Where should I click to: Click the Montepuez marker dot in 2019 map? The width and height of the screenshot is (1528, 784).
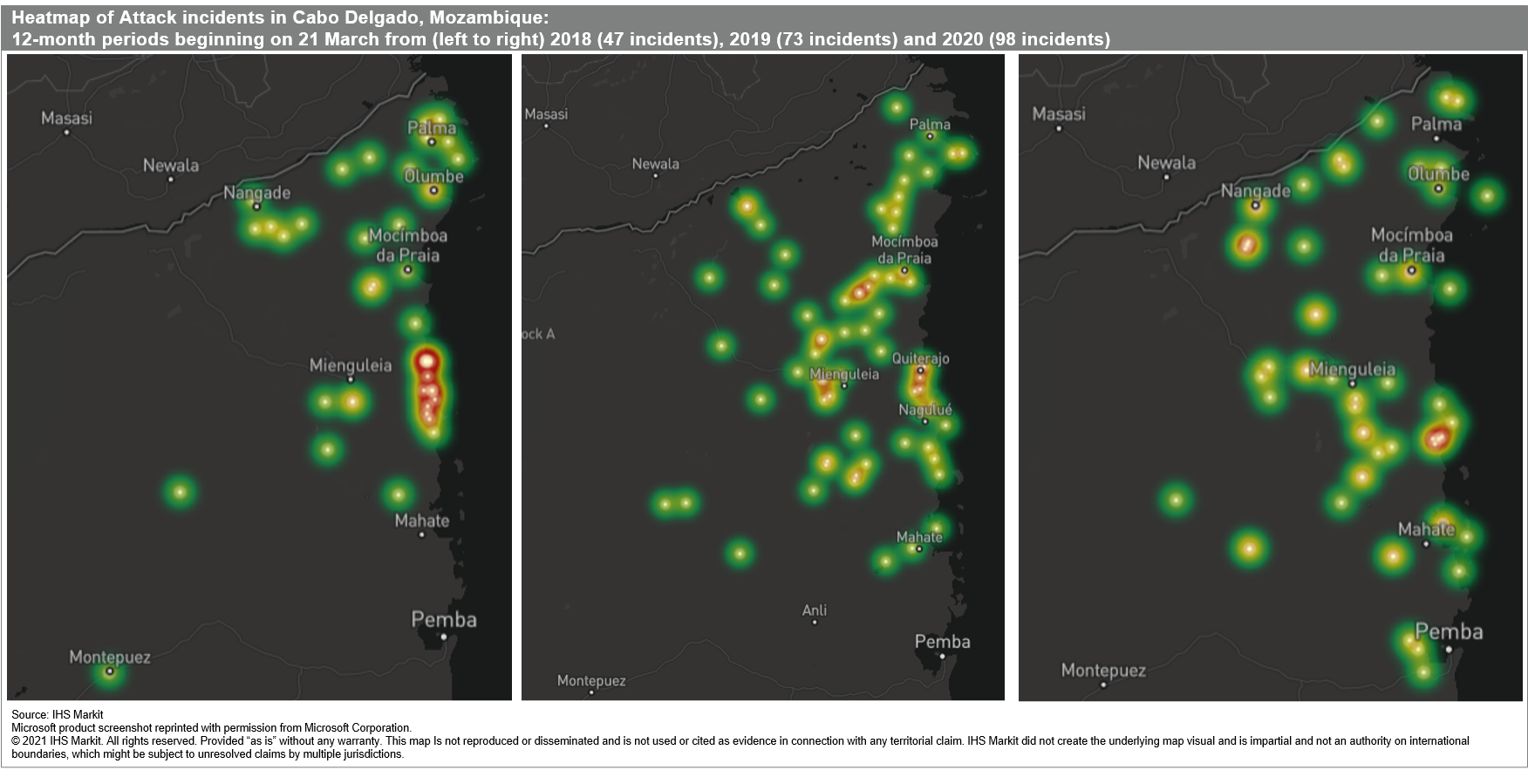coord(591,692)
